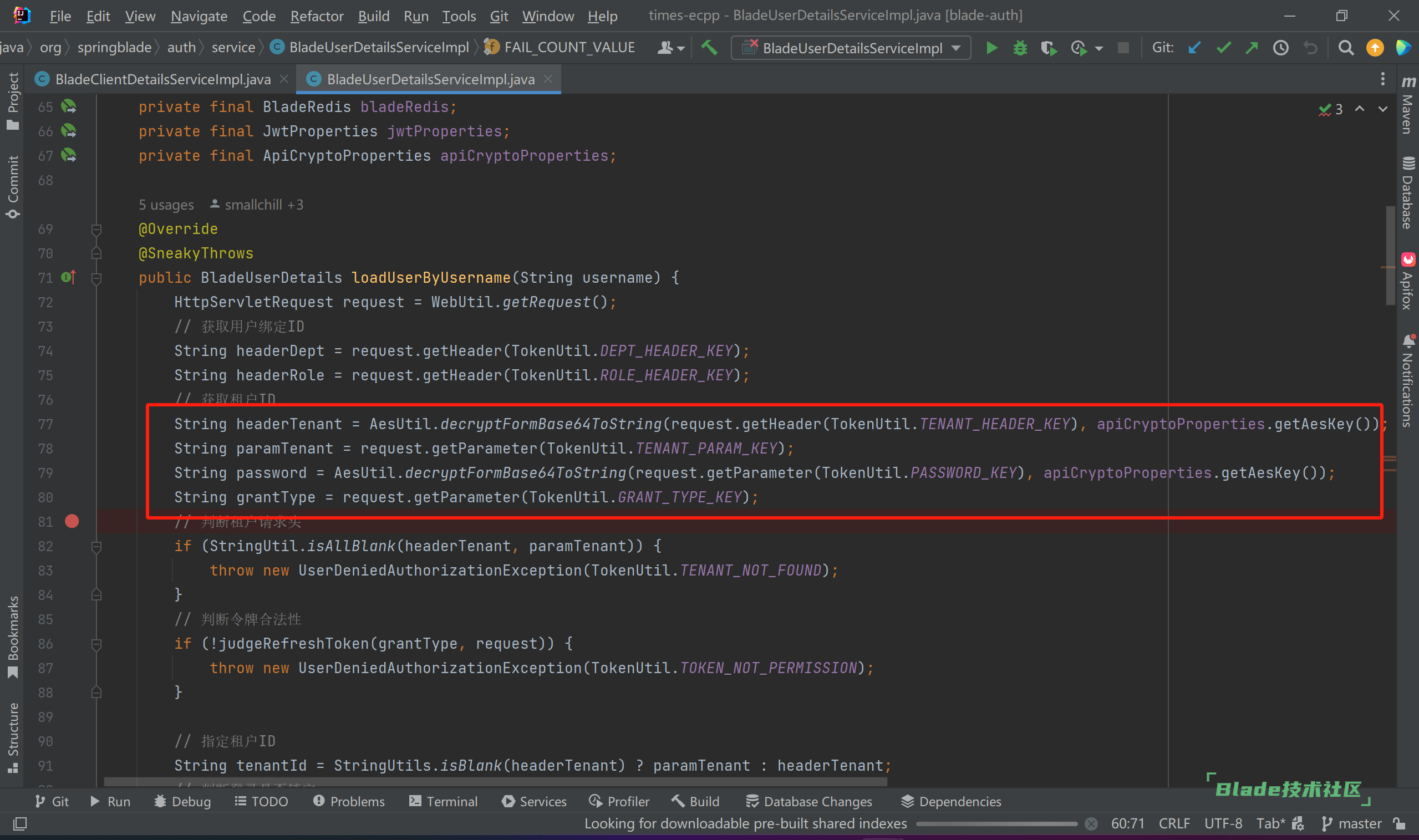Open Git history clock icon

click(x=1281, y=48)
